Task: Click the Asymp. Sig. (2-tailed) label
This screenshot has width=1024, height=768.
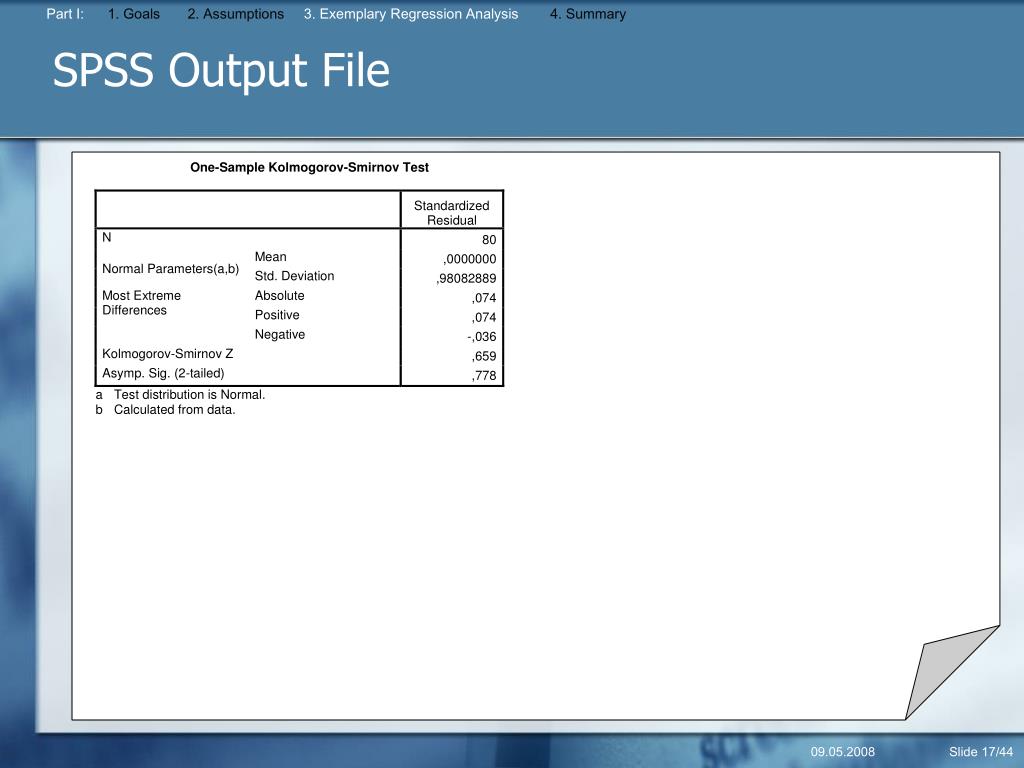Action: click(x=163, y=374)
